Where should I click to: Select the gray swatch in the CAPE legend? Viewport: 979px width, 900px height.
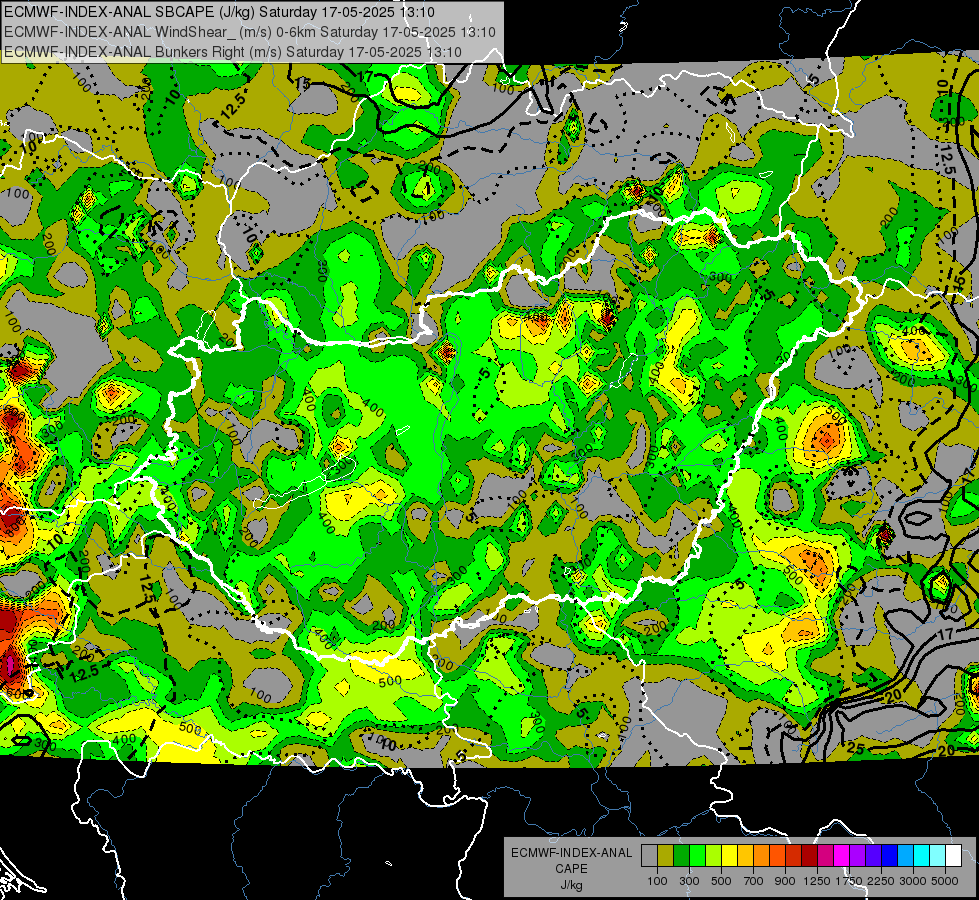pos(649,855)
